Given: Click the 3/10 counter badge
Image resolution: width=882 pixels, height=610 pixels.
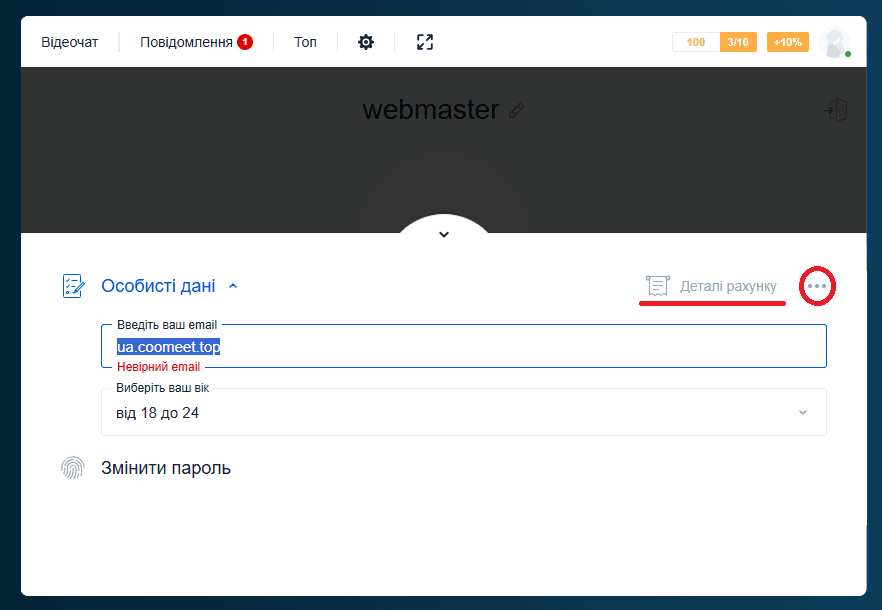Looking at the screenshot, I should click(738, 42).
